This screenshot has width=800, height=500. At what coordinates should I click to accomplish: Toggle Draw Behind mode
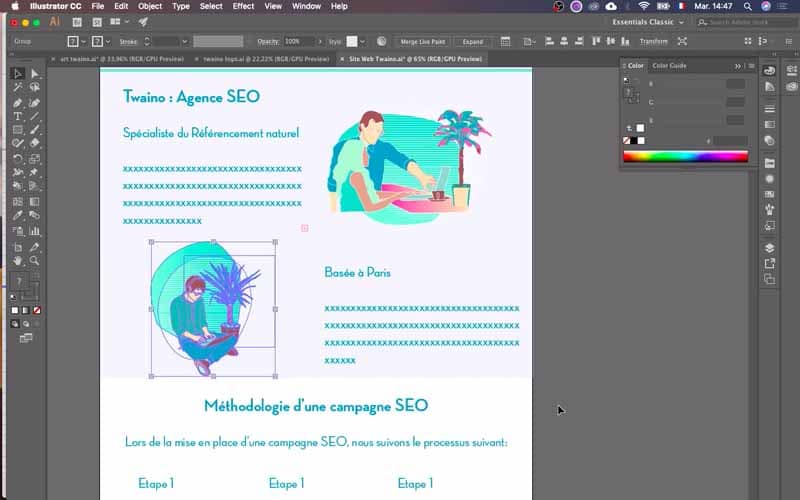click(x=26, y=324)
